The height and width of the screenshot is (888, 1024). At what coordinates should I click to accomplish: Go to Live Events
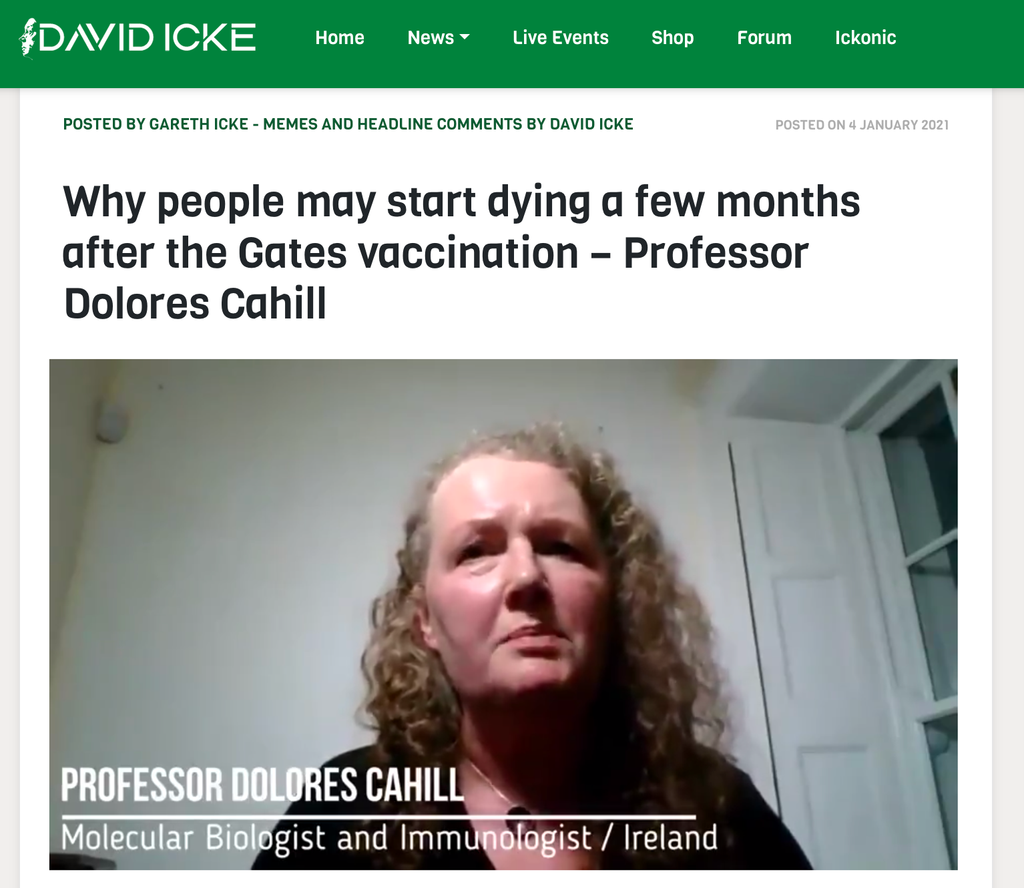coord(560,38)
